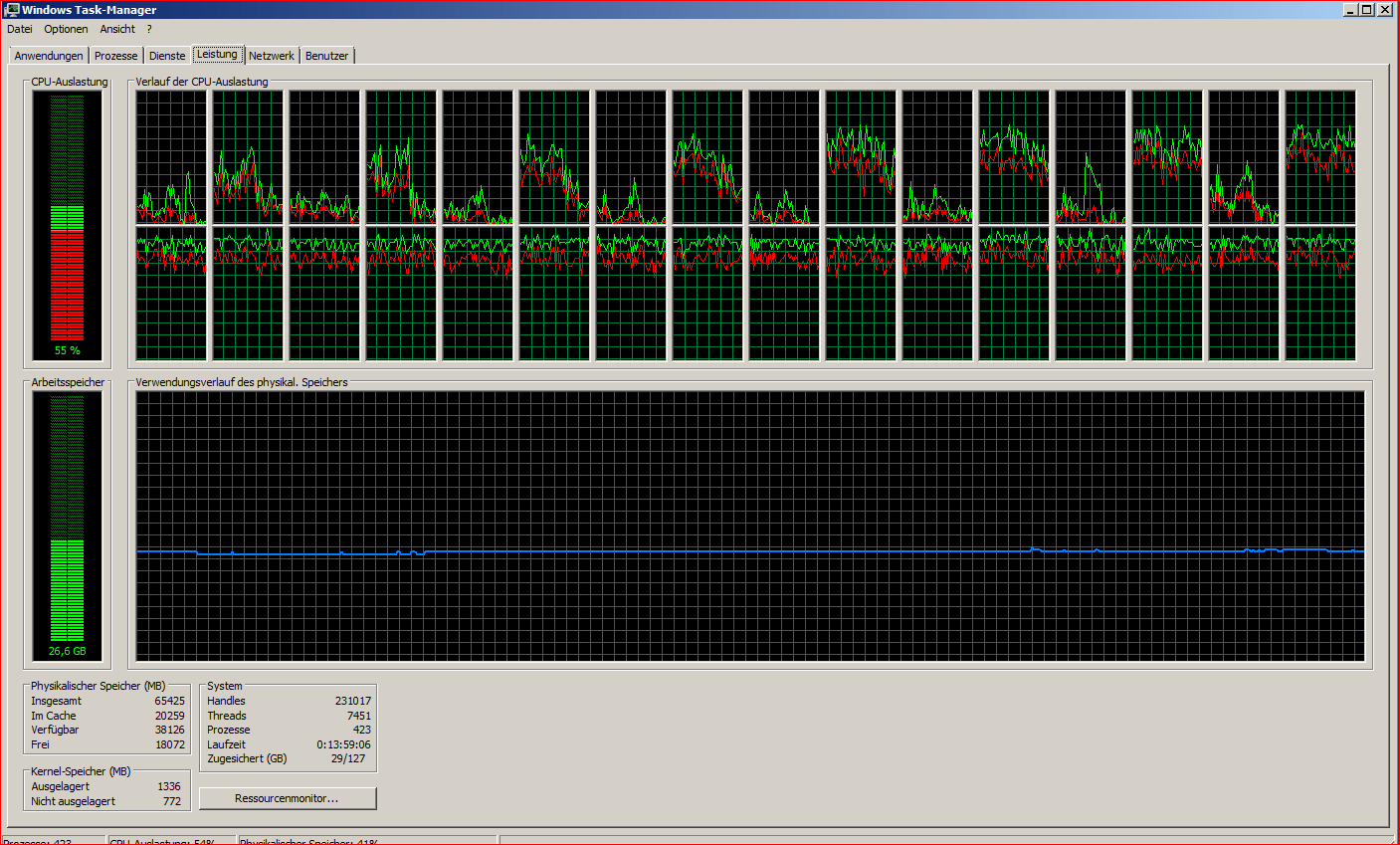Click the Frei value 18072
The image size is (1400, 845).
[169, 744]
